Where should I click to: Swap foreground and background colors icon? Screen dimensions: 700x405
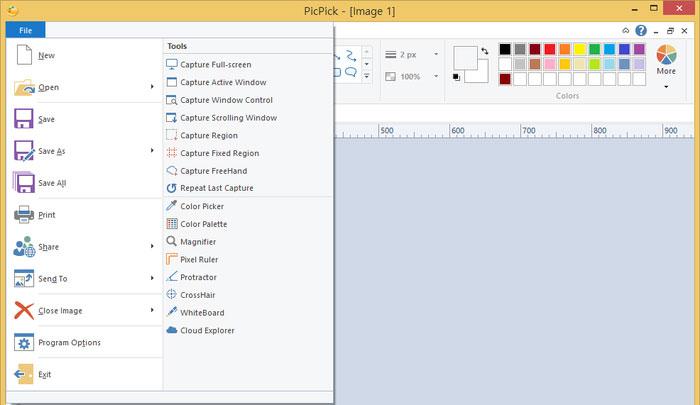[484, 51]
